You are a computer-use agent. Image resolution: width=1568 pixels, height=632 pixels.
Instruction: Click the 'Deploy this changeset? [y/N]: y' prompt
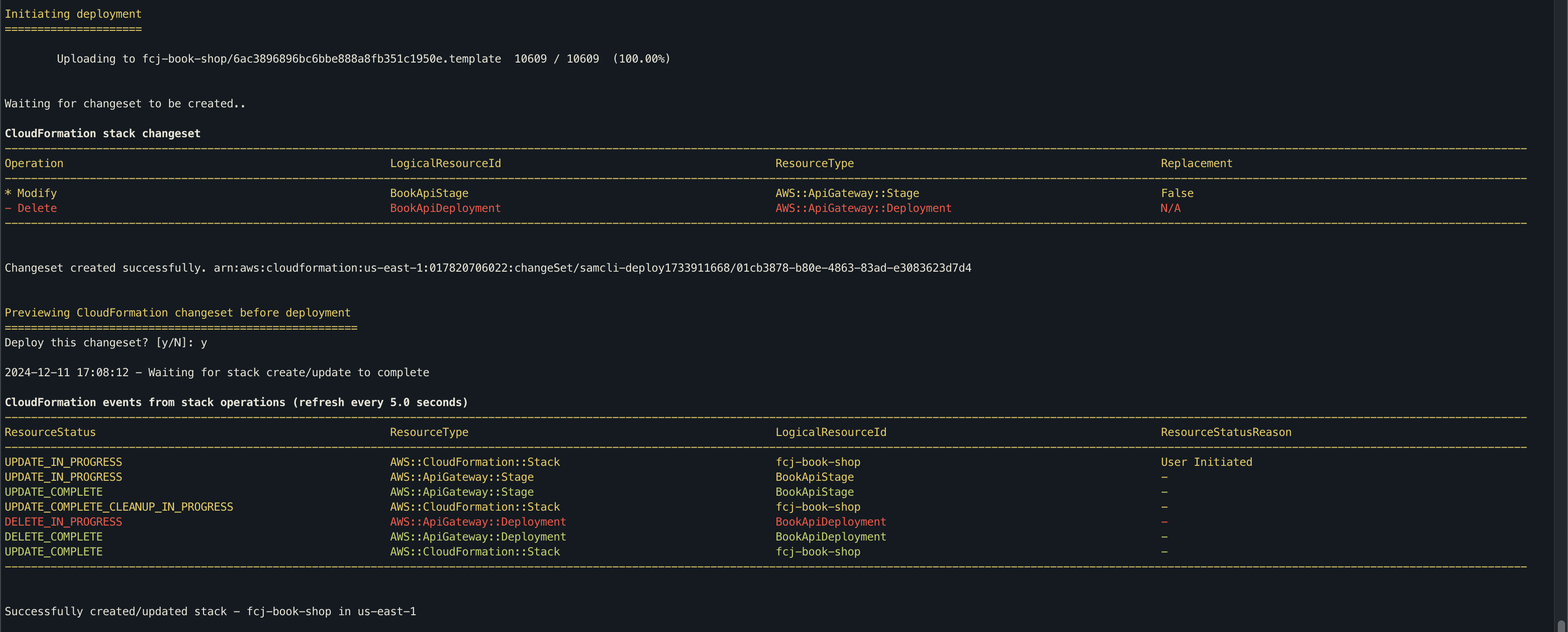point(106,343)
